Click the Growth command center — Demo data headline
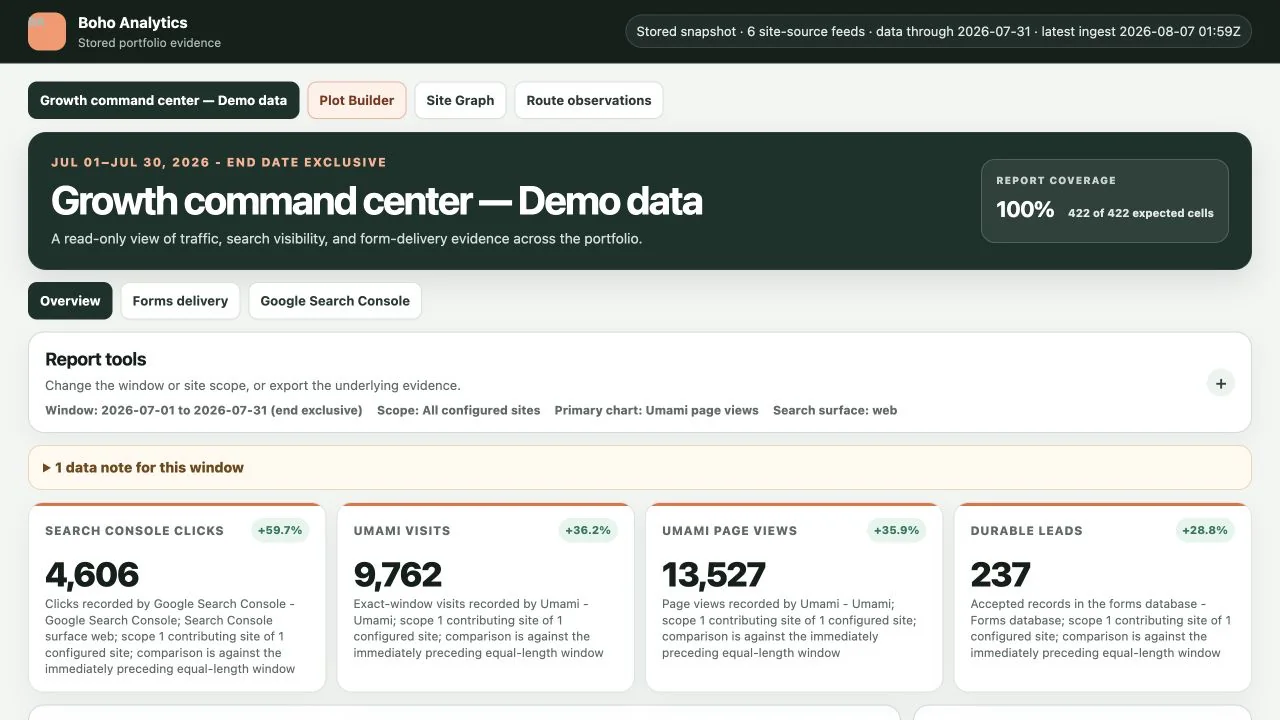The image size is (1280, 720). pos(377,202)
